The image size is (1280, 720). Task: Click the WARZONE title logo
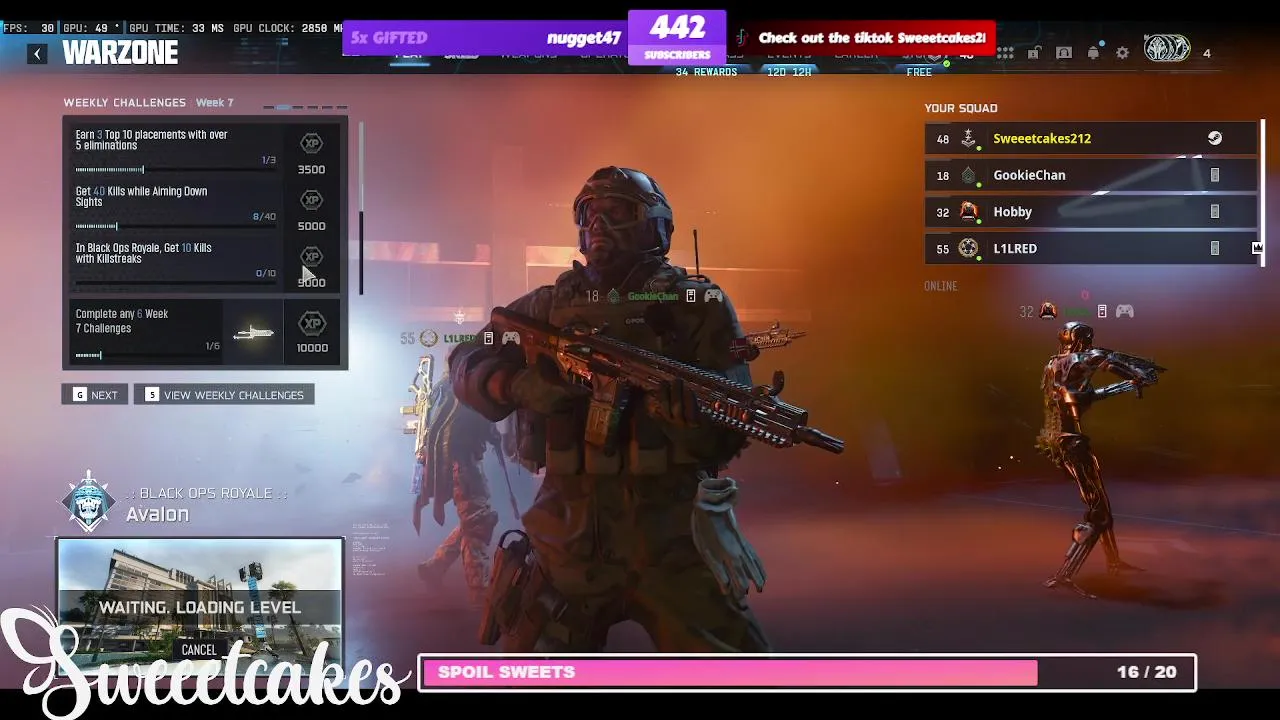click(120, 53)
